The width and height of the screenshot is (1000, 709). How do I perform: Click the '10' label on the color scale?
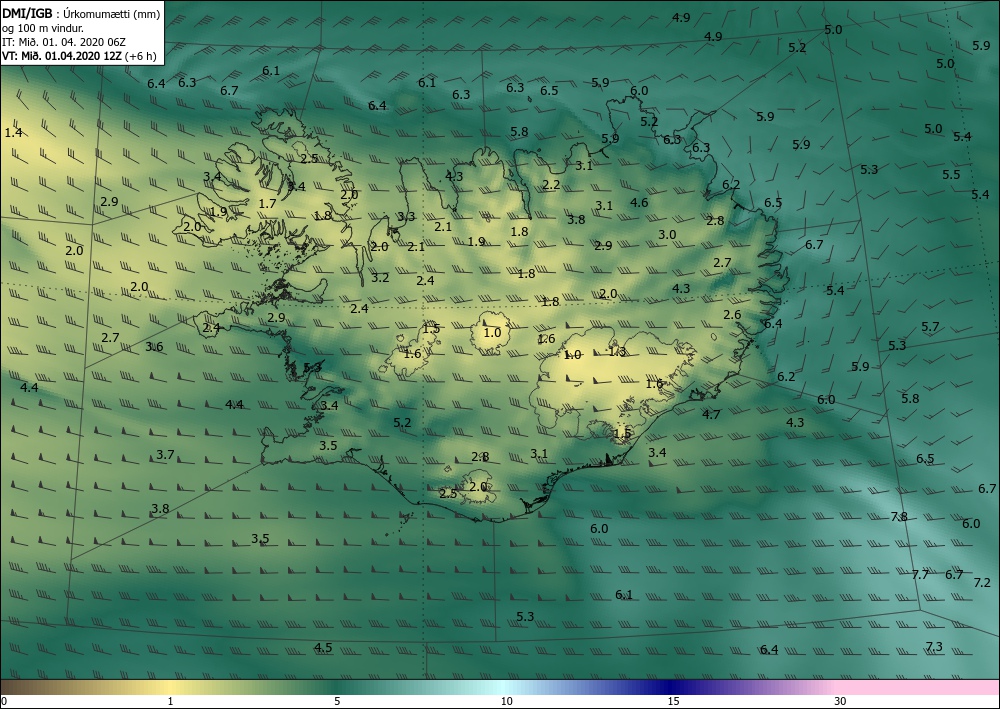point(506,701)
